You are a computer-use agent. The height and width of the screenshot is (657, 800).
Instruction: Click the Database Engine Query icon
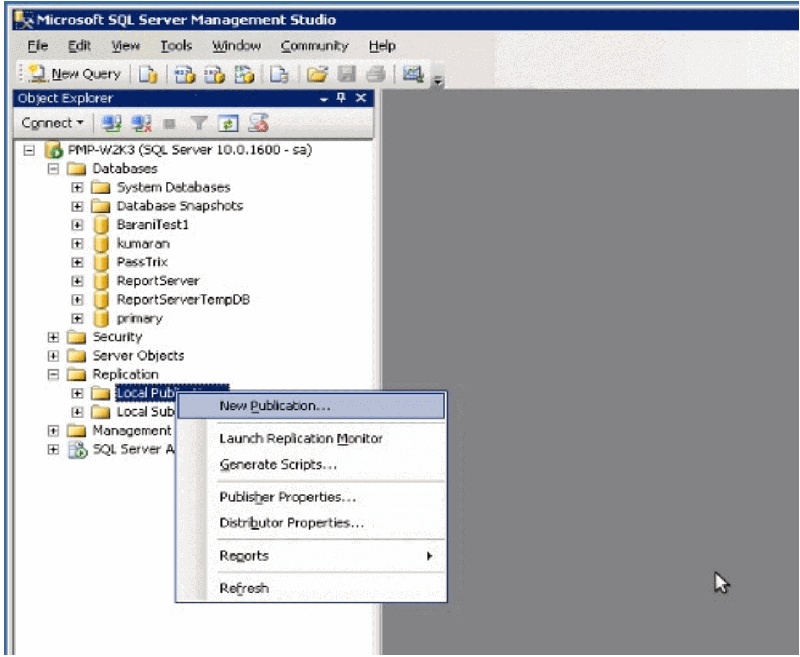point(148,74)
